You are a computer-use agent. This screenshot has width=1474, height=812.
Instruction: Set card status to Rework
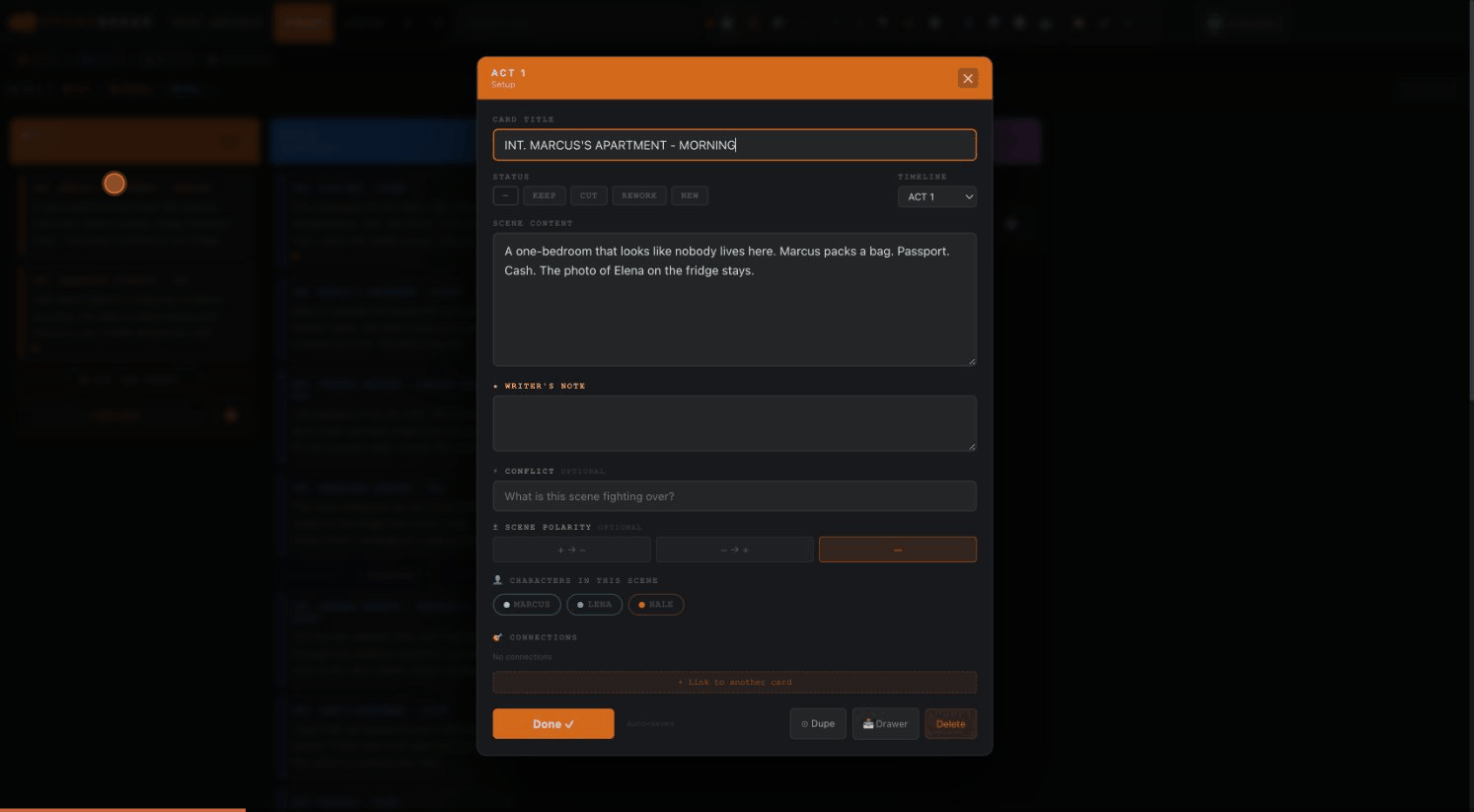click(x=638, y=195)
